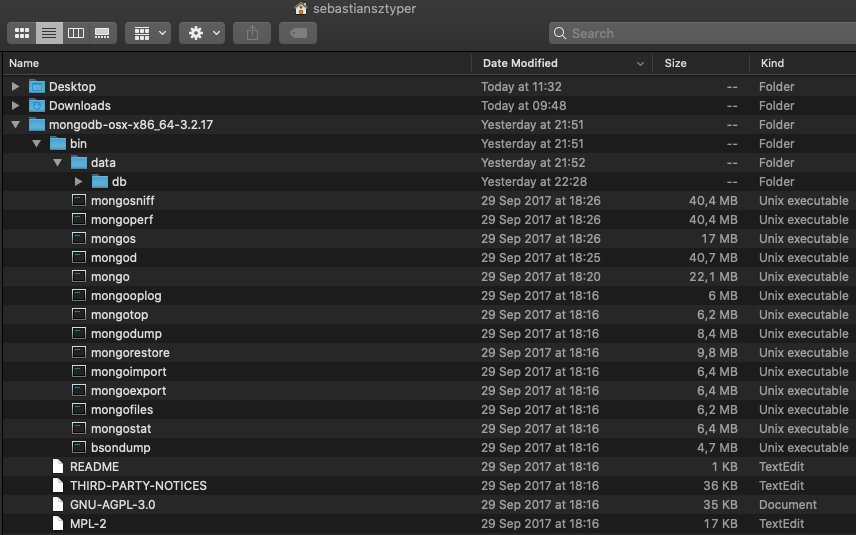This screenshot has width=856, height=535.
Task: Select the mongorestore executable icon
Action: click(79, 353)
